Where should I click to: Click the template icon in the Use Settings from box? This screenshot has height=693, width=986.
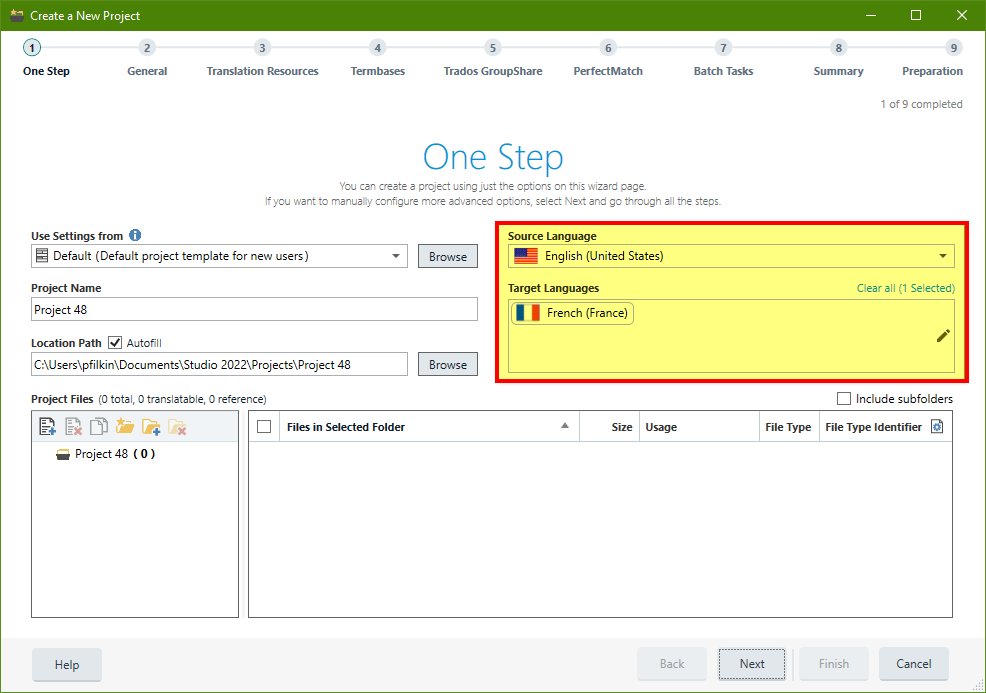pos(42,255)
